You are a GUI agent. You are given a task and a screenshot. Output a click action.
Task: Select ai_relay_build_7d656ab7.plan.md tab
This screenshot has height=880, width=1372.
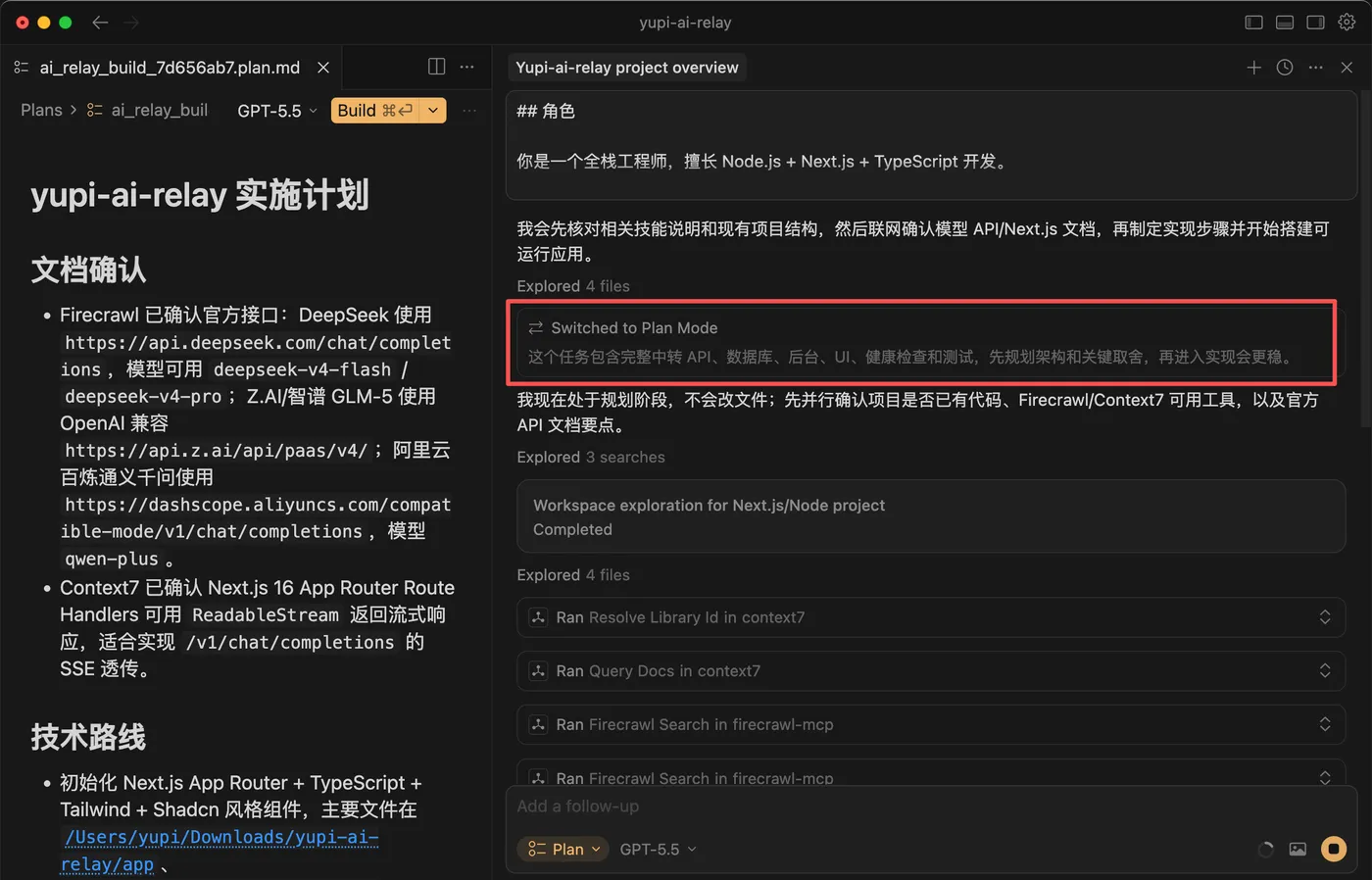(170, 68)
